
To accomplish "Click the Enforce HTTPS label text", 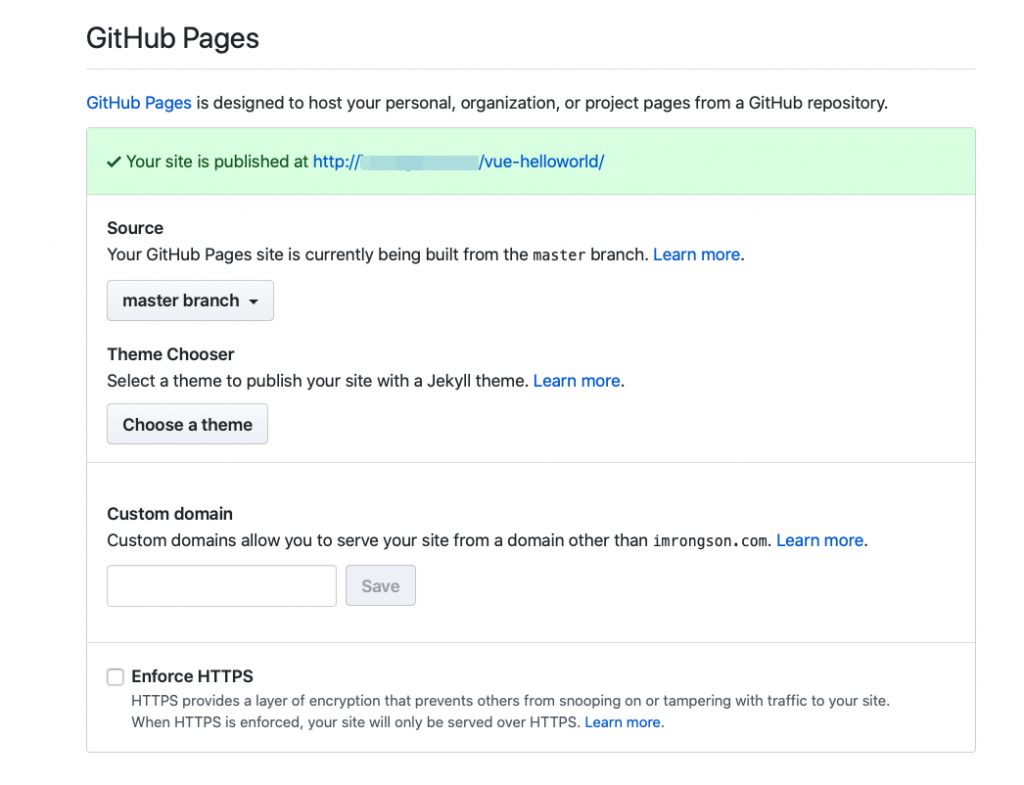I will [x=192, y=676].
